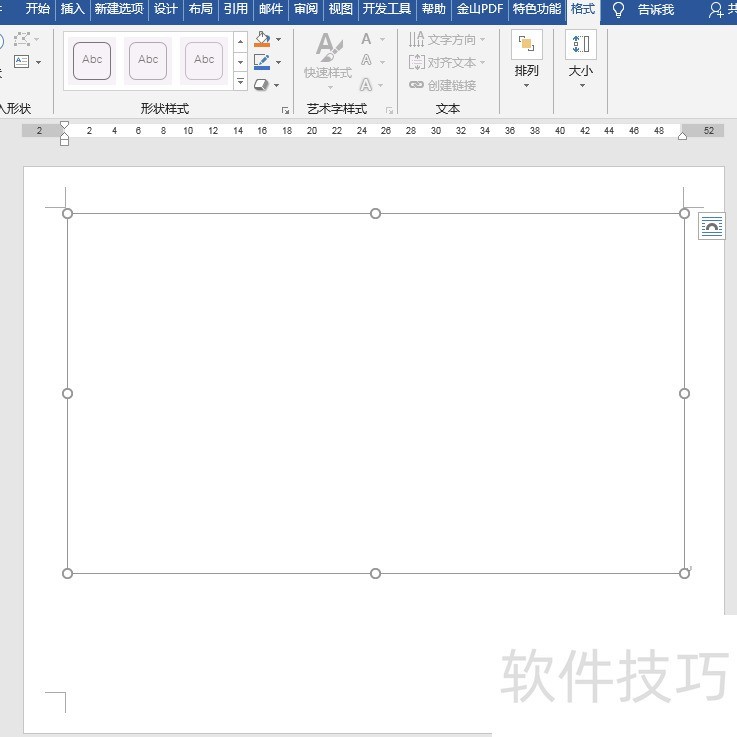Click the bottom-middle resize handle
Viewport: 737px width, 737px height.
point(375,573)
